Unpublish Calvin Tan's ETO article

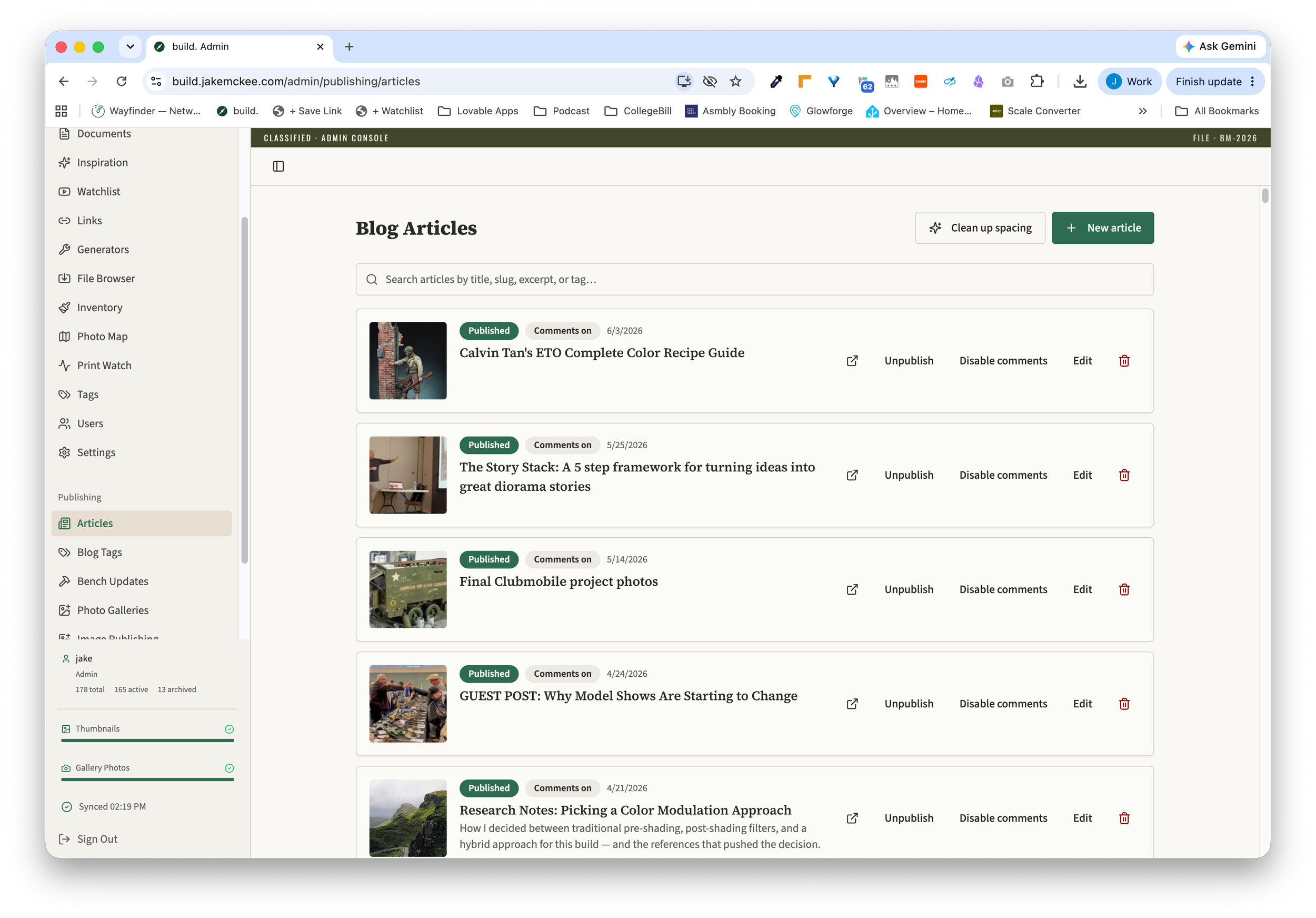click(x=909, y=361)
